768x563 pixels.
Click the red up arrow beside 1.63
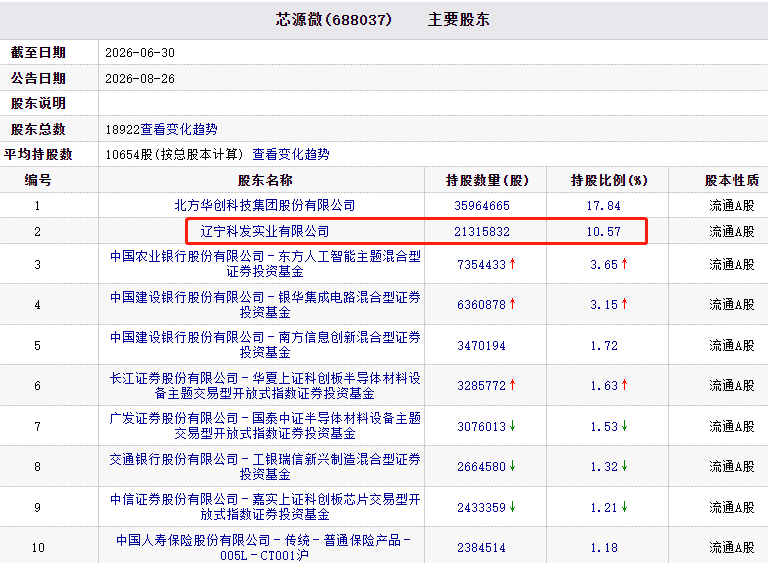coord(624,385)
